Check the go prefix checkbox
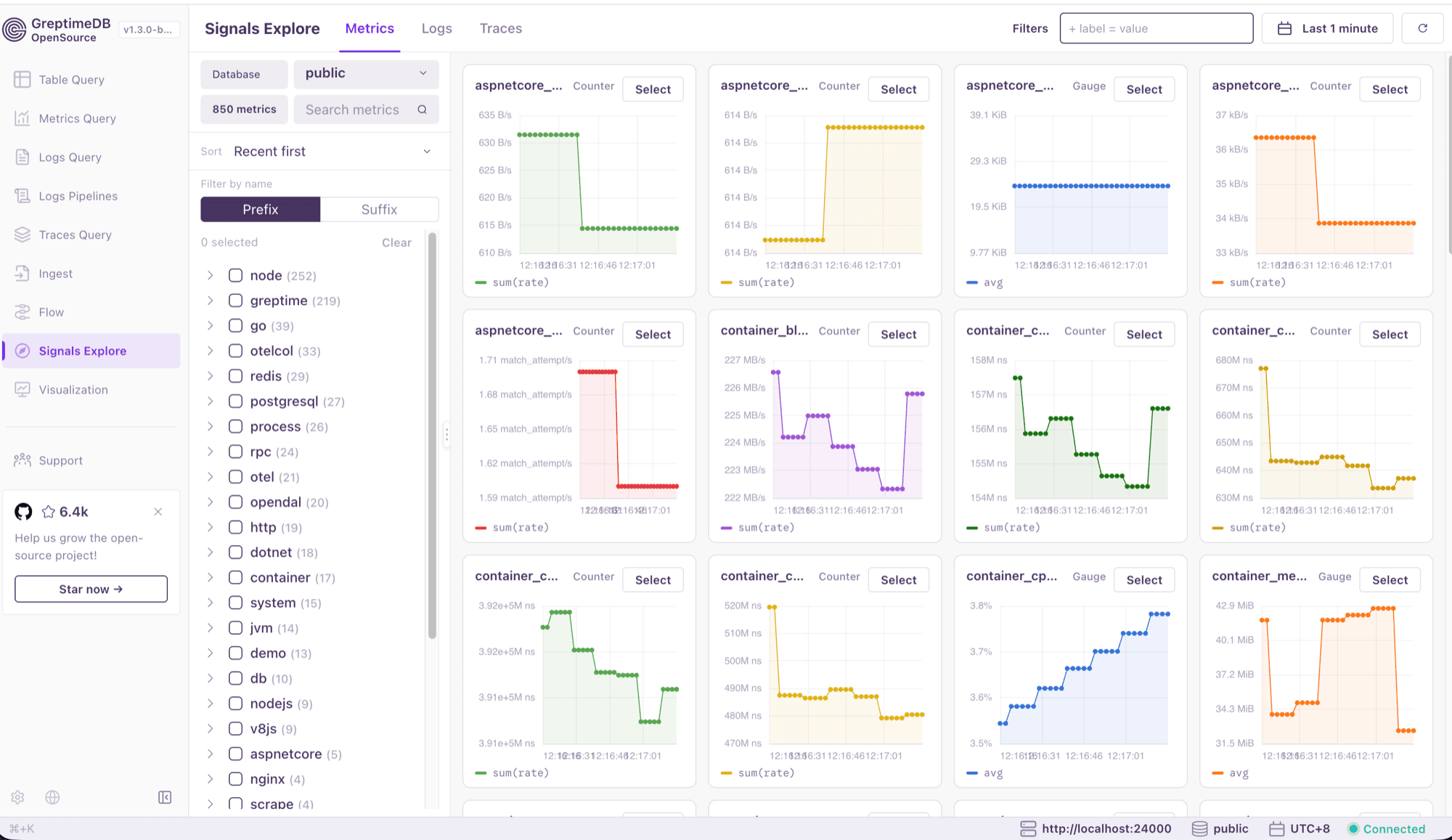Viewport: 1452px width, 840px height. [x=235, y=326]
